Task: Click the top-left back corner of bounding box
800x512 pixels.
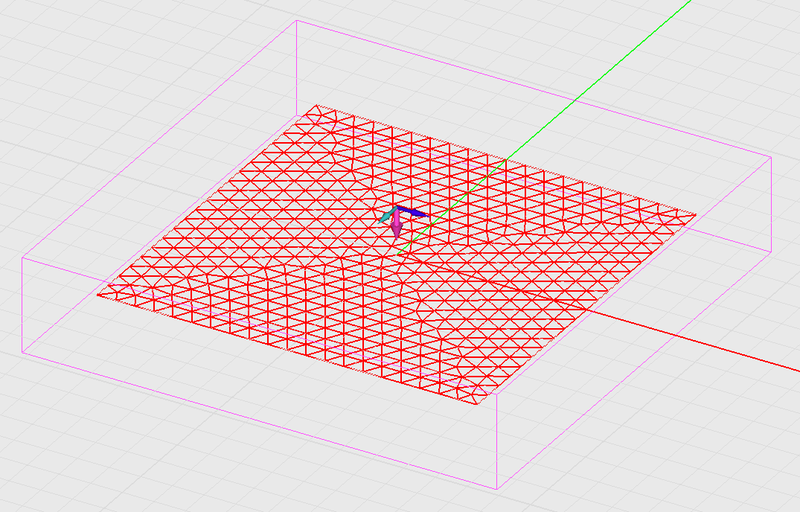Action: (x=299, y=20)
